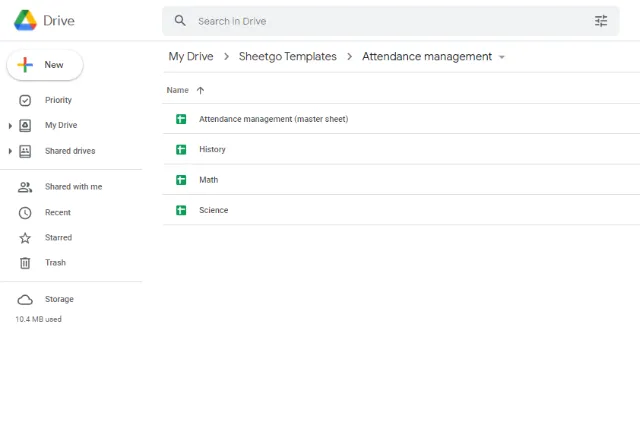Click the Priority checkmark icon
The image size is (640, 440).
pos(25,100)
